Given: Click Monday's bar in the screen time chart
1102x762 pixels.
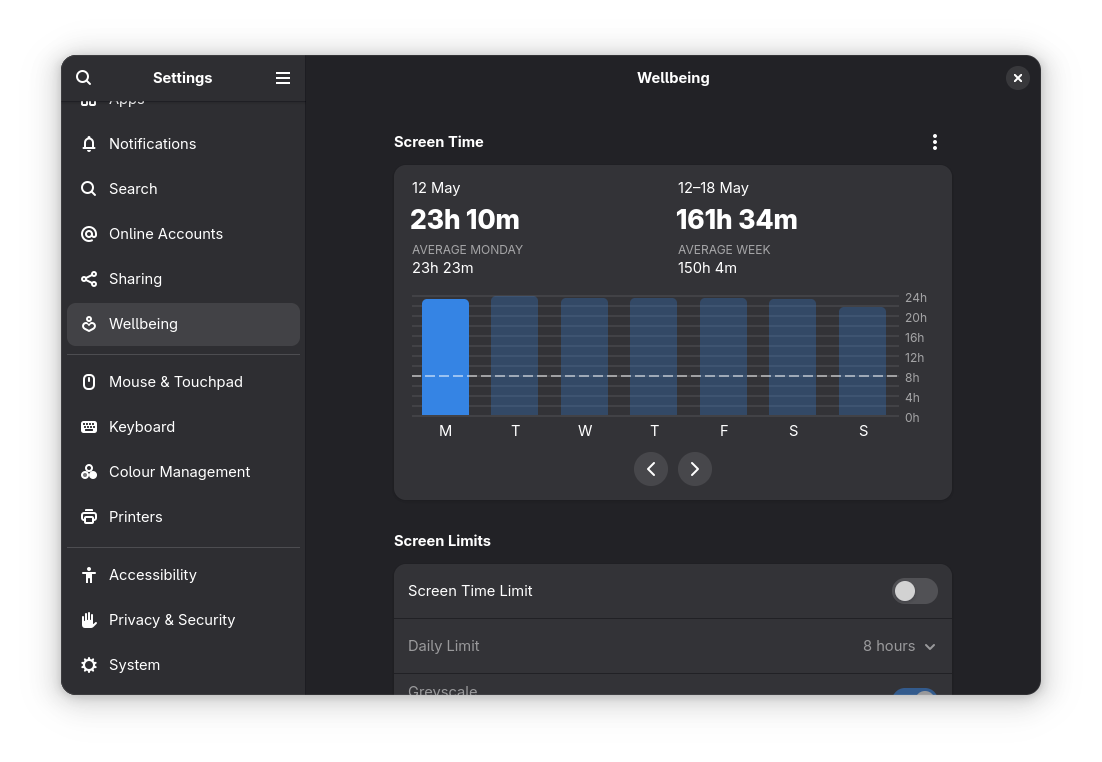Looking at the screenshot, I should [444, 357].
